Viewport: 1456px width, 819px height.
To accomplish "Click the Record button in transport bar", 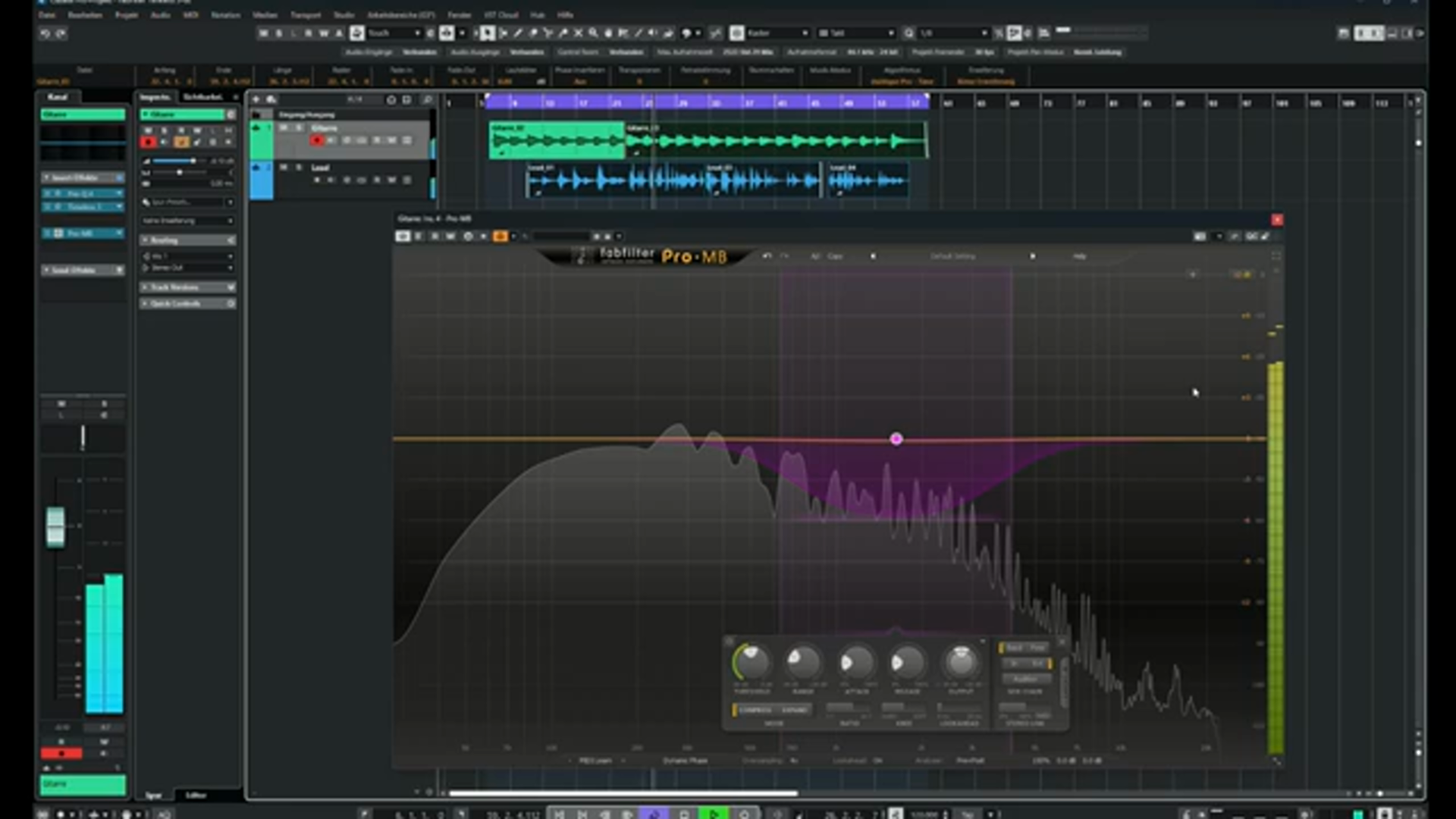I will point(744,814).
